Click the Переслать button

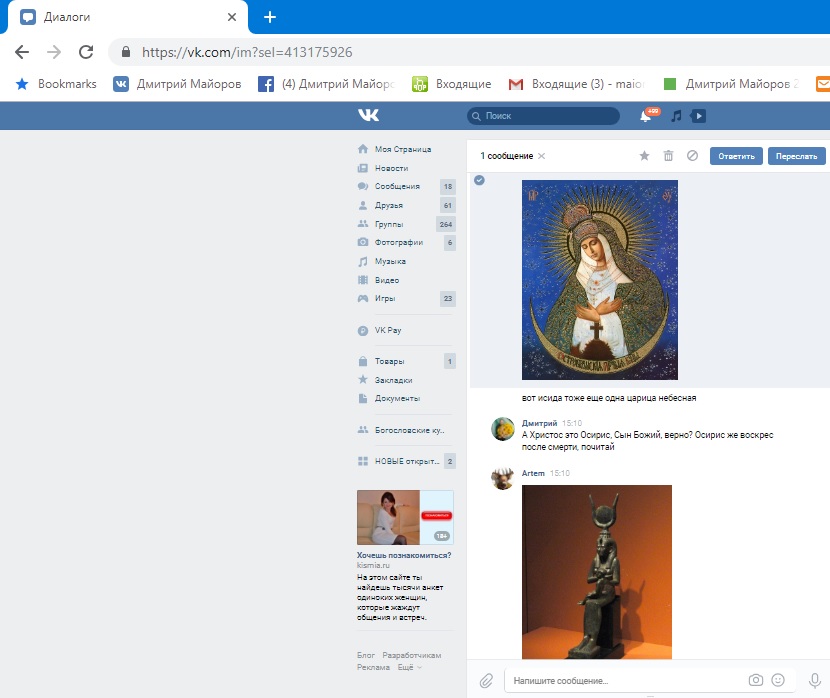click(x=796, y=156)
